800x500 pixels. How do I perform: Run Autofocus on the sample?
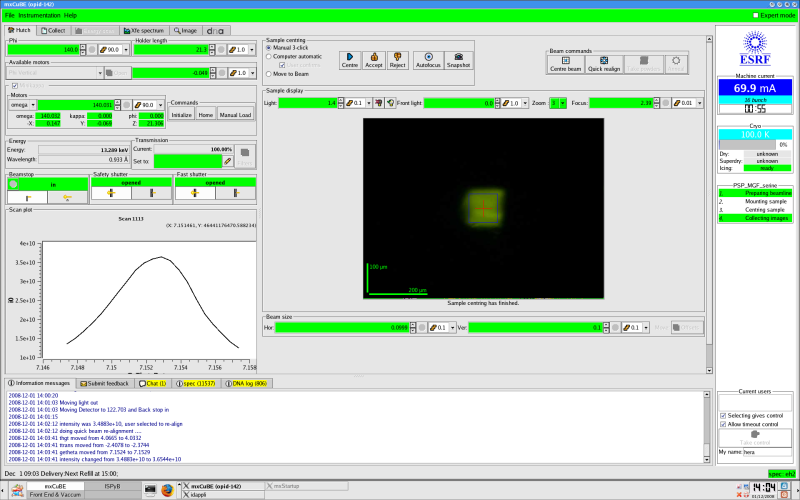coord(428,61)
